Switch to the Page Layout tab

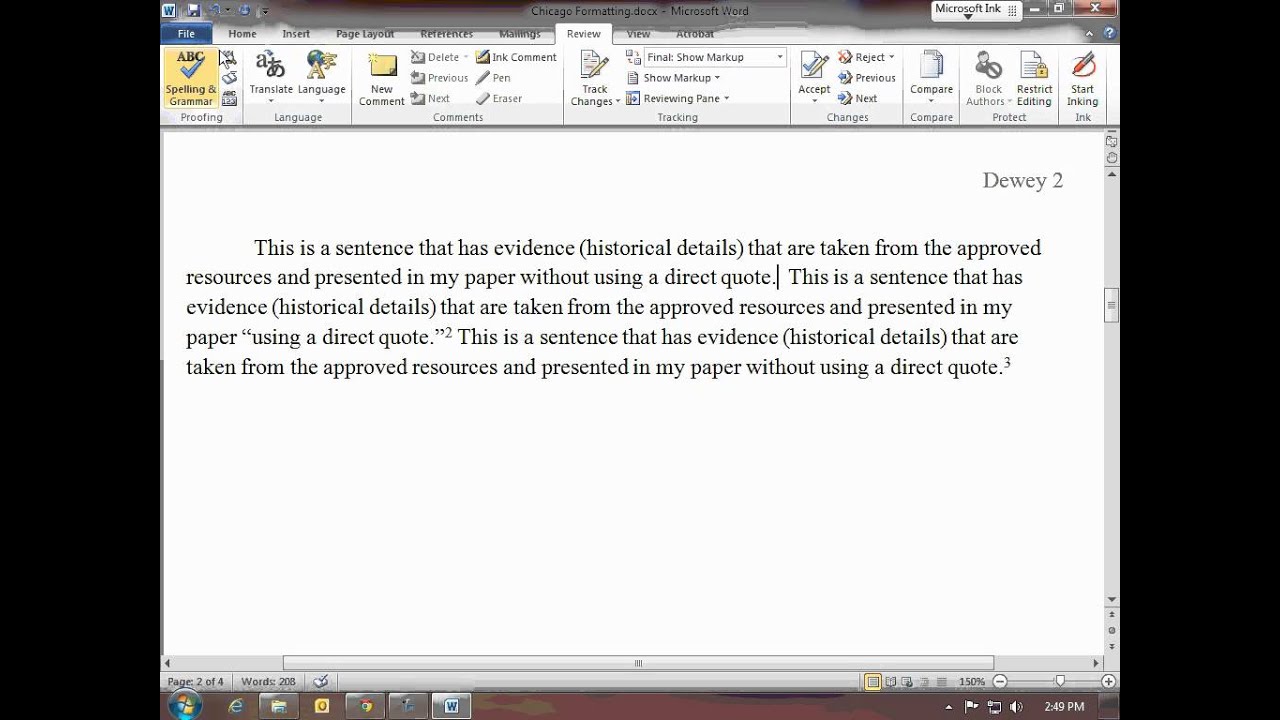(x=364, y=34)
